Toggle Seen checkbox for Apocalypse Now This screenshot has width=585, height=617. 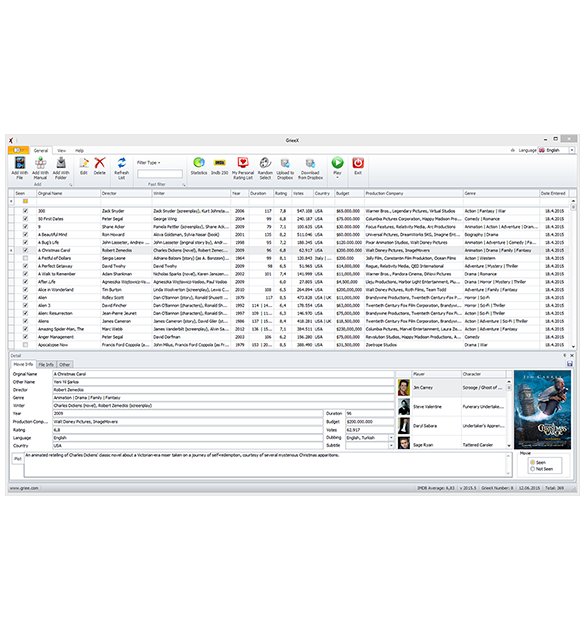(26, 345)
